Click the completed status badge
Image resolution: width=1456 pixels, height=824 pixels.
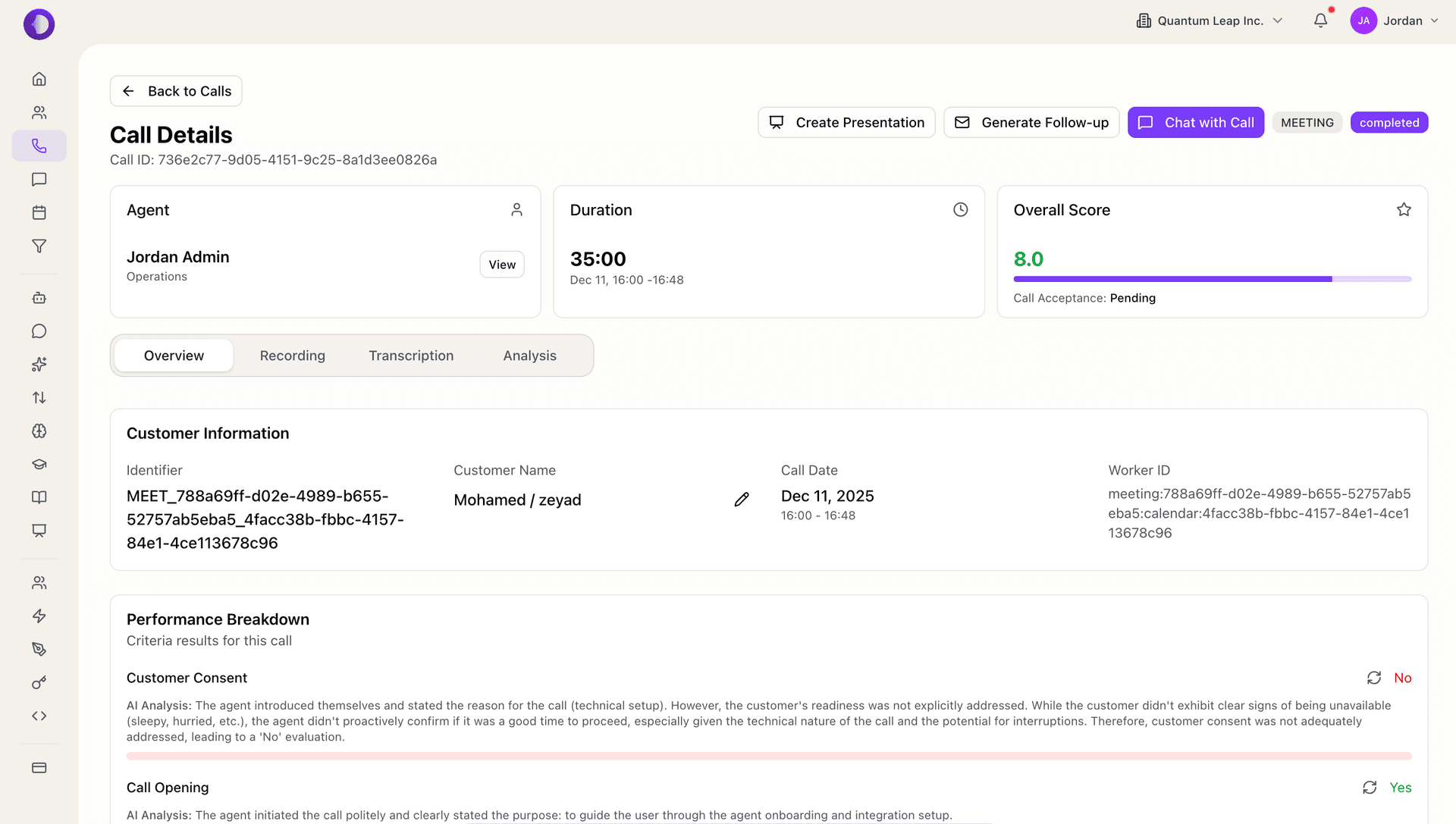pyautogui.click(x=1389, y=122)
